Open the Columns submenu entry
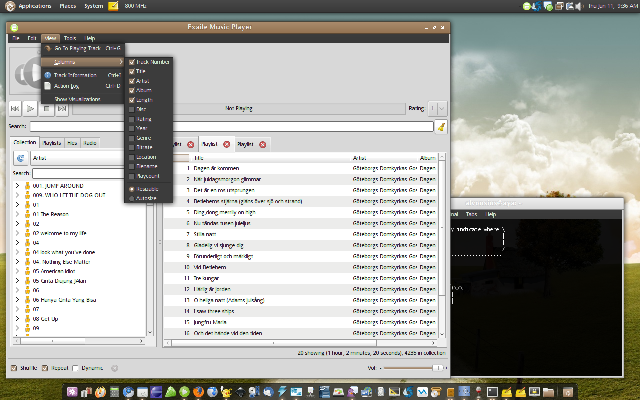640x400 pixels. point(83,62)
